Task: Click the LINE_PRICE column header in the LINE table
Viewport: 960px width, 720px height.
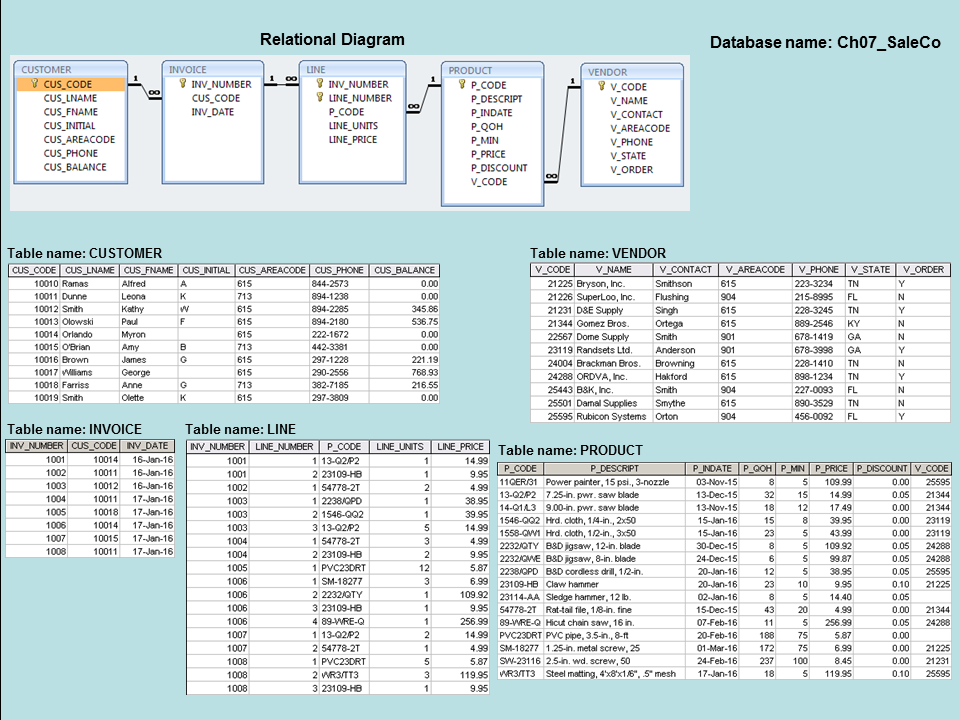Action: pos(461,446)
